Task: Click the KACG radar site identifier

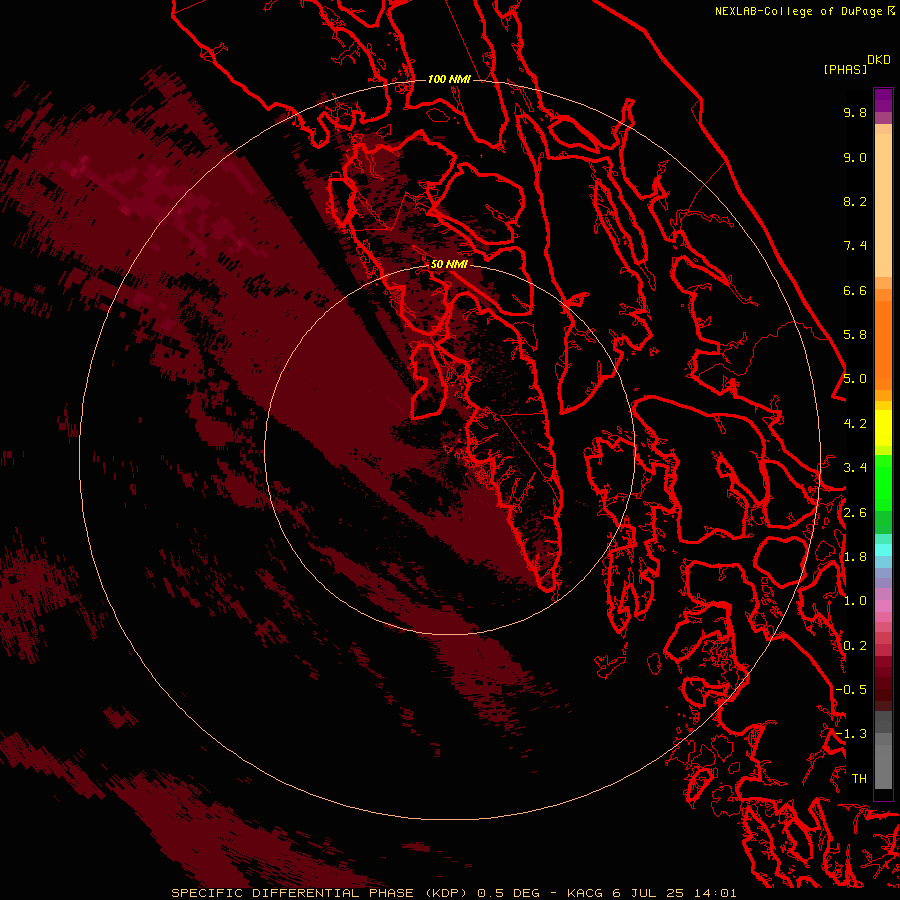Action: click(585, 893)
